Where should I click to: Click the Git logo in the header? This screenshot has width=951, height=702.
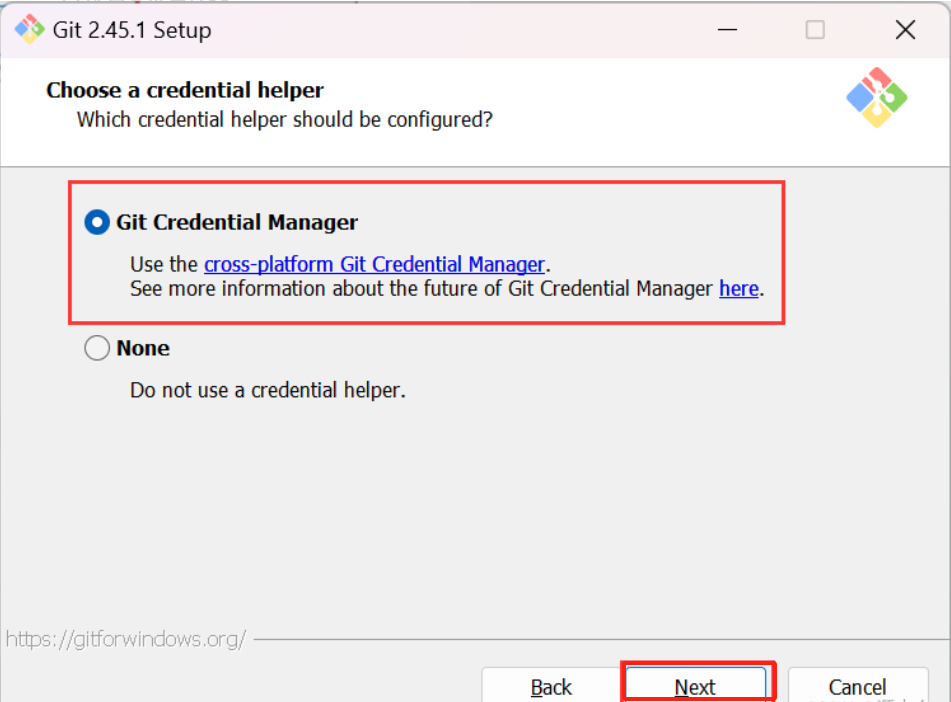pos(876,97)
